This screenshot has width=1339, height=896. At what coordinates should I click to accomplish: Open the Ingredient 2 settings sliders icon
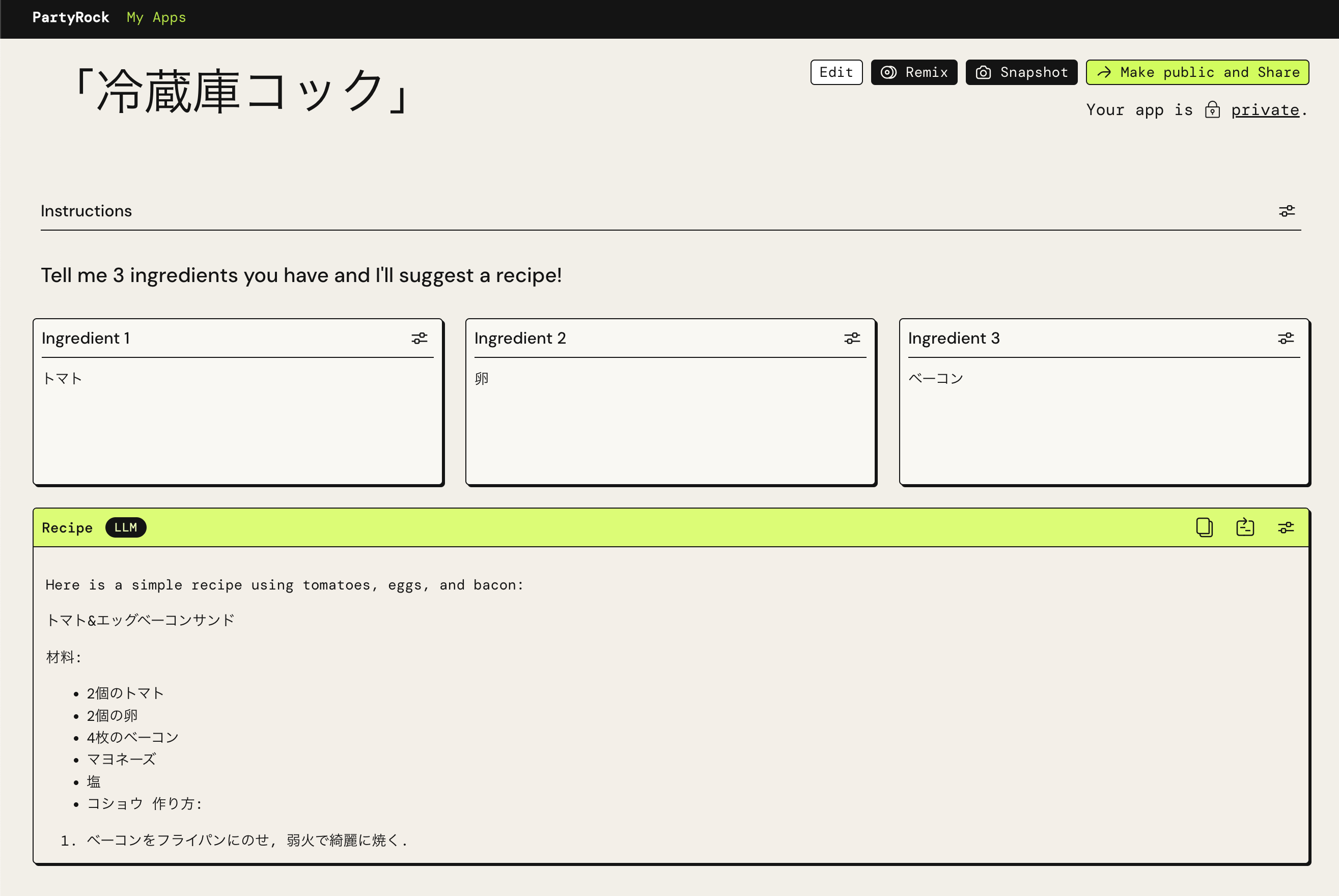pyautogui.click(x=852, y=338)
